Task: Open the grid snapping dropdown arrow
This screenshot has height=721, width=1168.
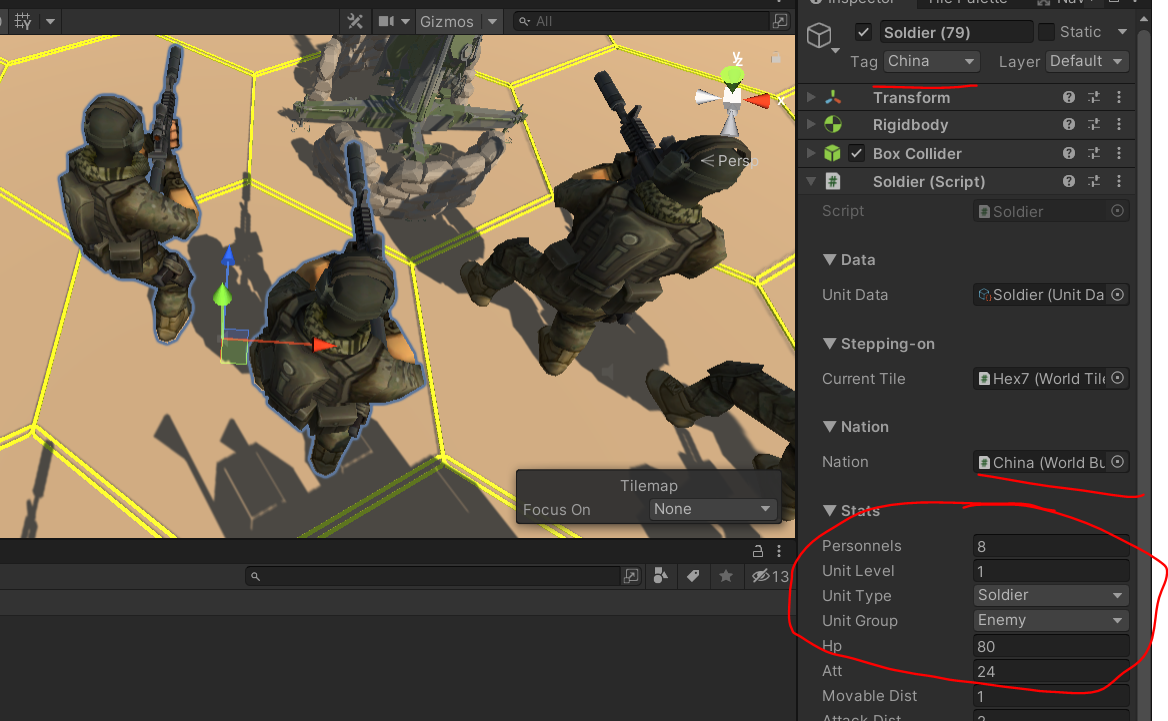Action: (x=50, y=22)
